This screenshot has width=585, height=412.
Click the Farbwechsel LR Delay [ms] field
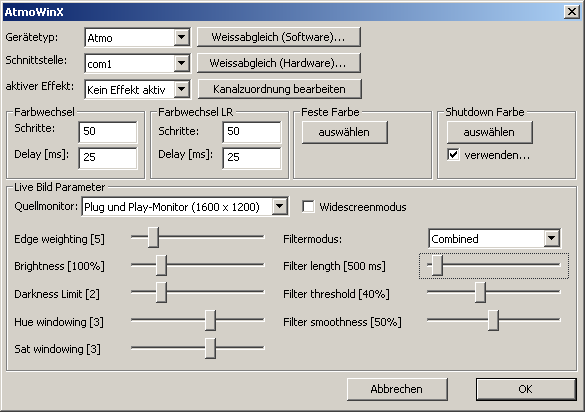(x=252, y=158)
